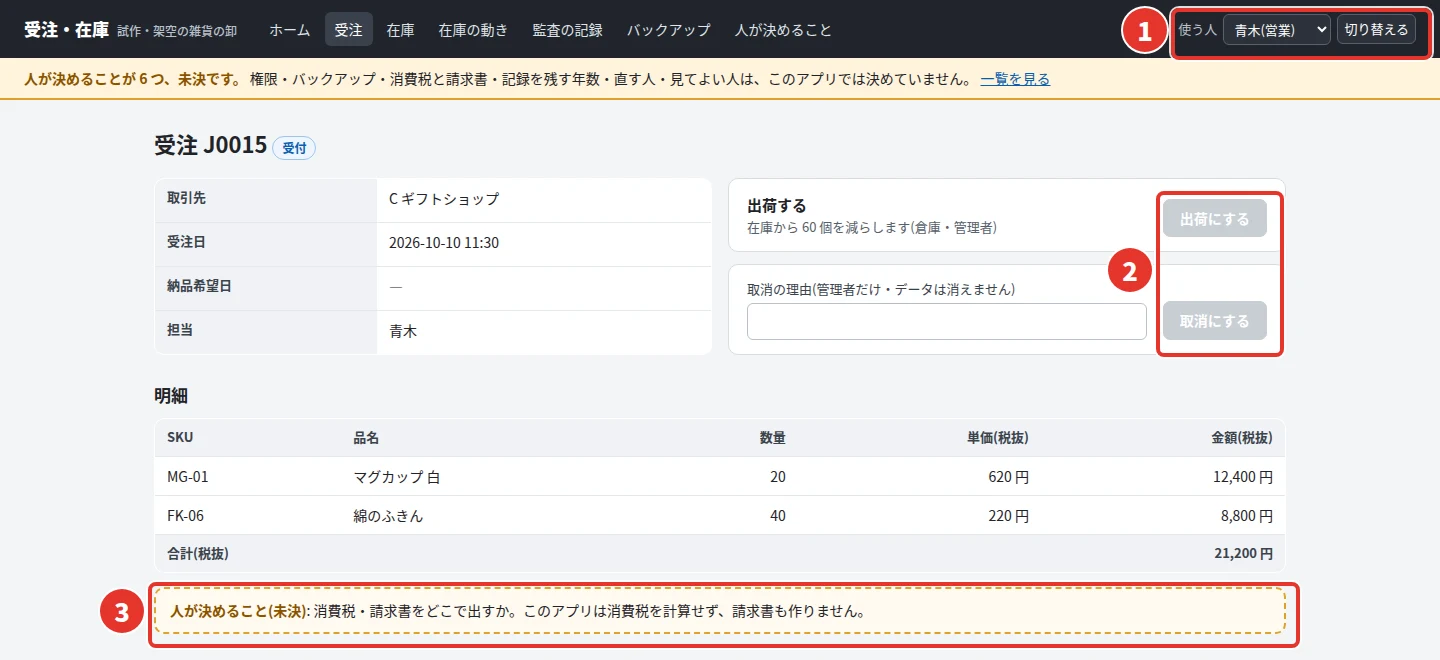Click the 切り替える button

(x=1377, y=30)
